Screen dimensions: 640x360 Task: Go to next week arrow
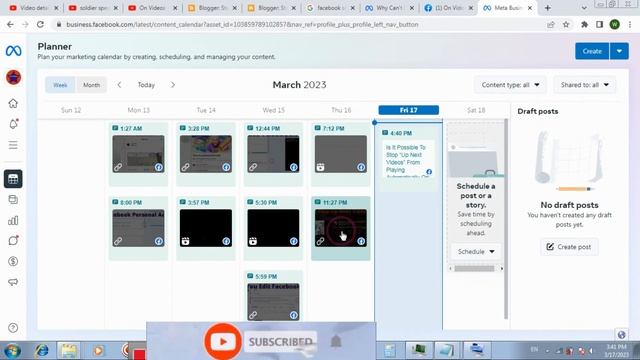coord(173,85)
